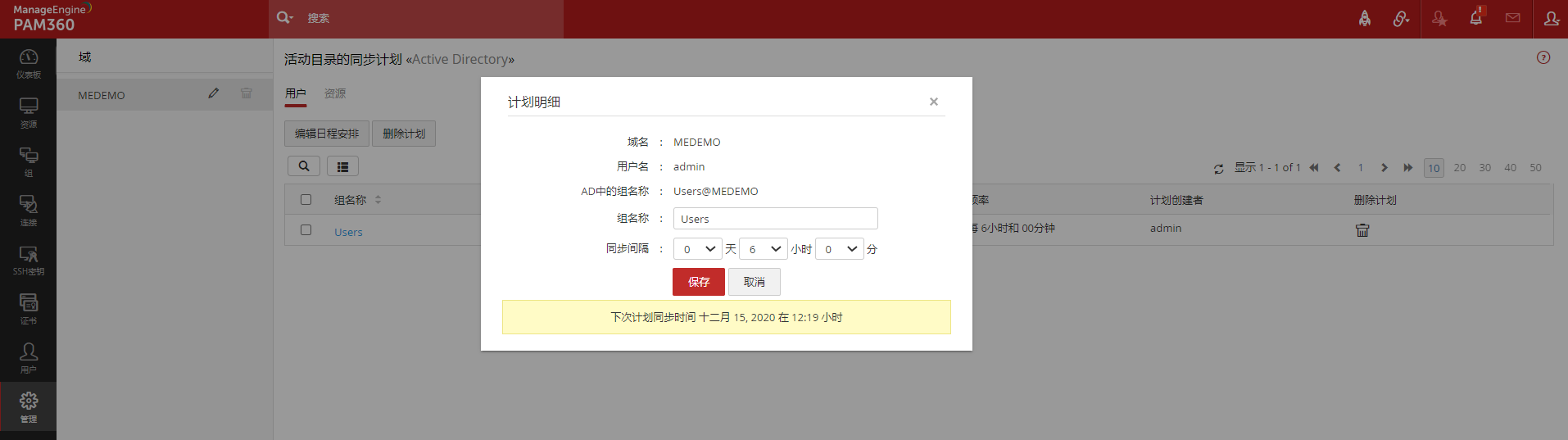Click the 组名称 input field
1568x440 pixels.
pos(776,219)
